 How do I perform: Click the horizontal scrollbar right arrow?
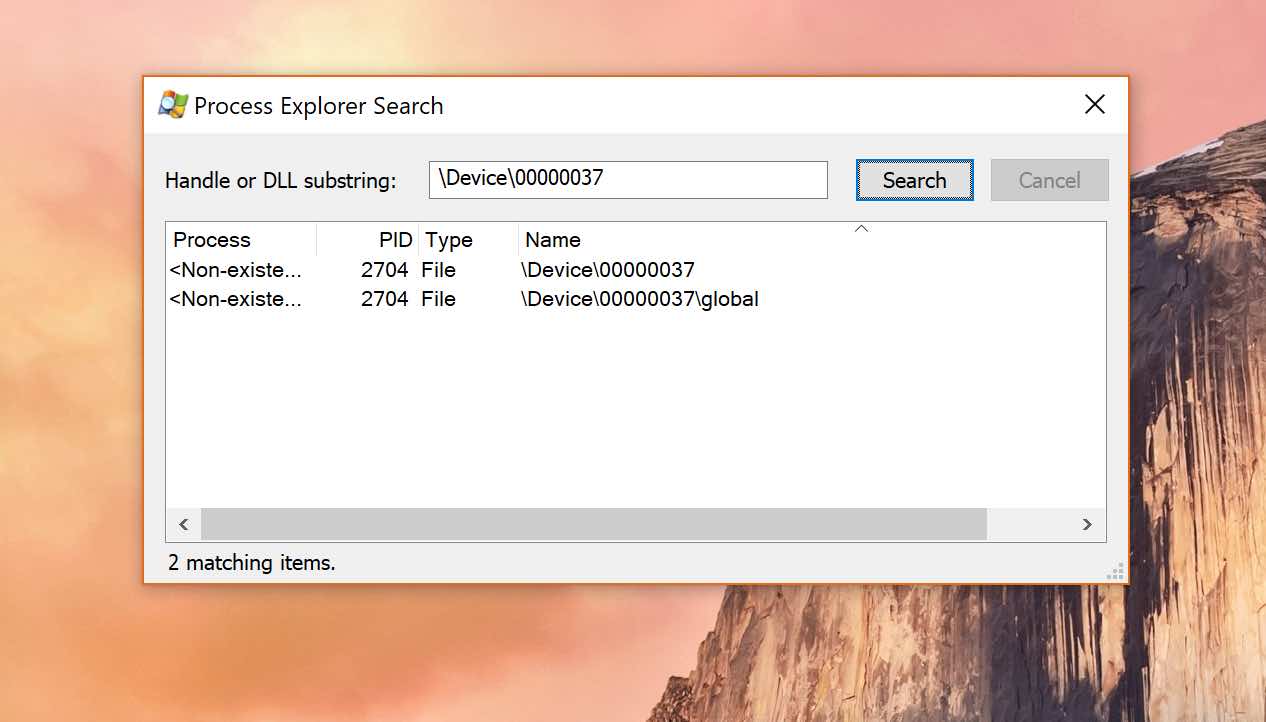[x=1087, y=524]
